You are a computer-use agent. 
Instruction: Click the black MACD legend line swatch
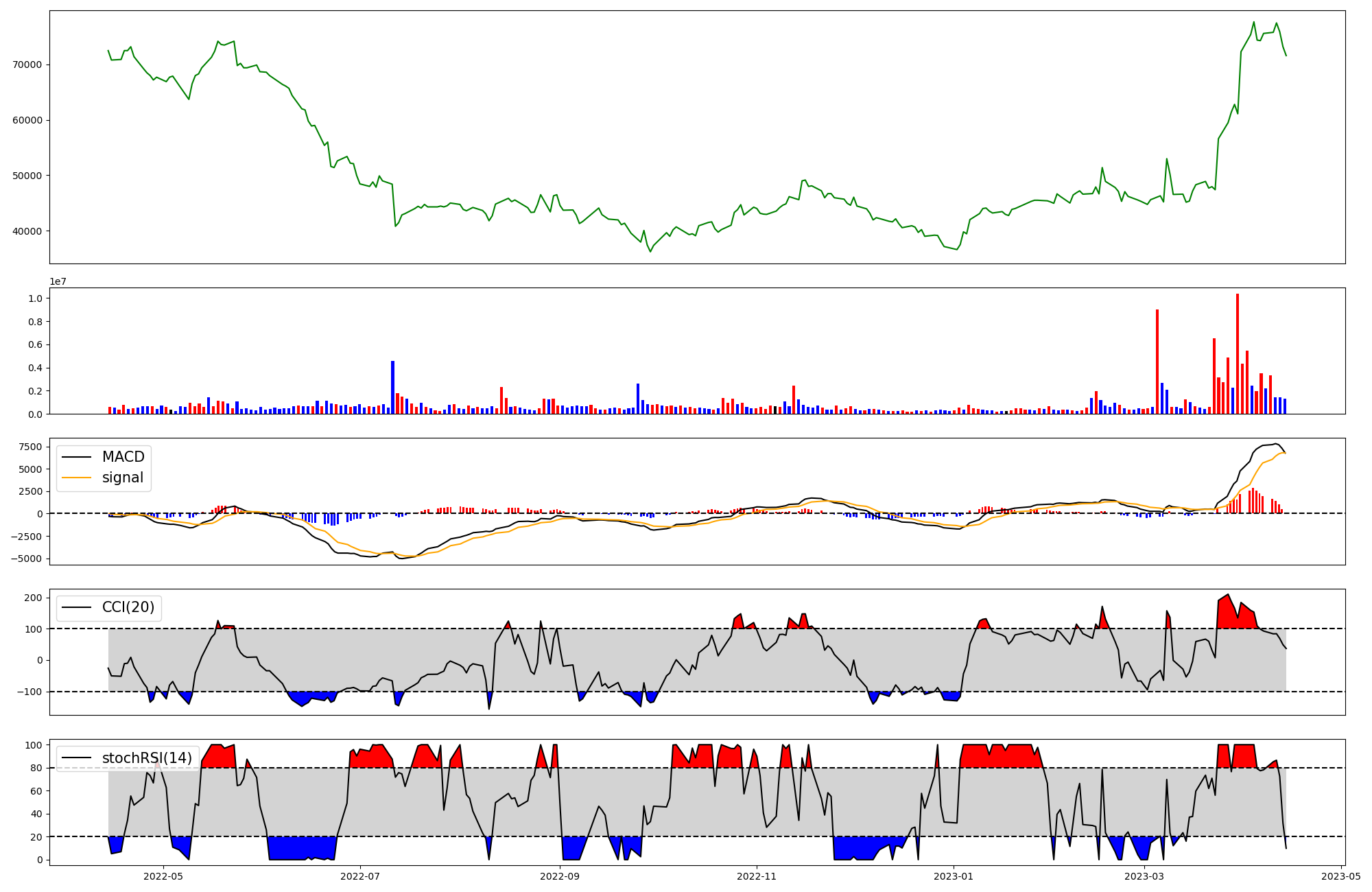77,457
